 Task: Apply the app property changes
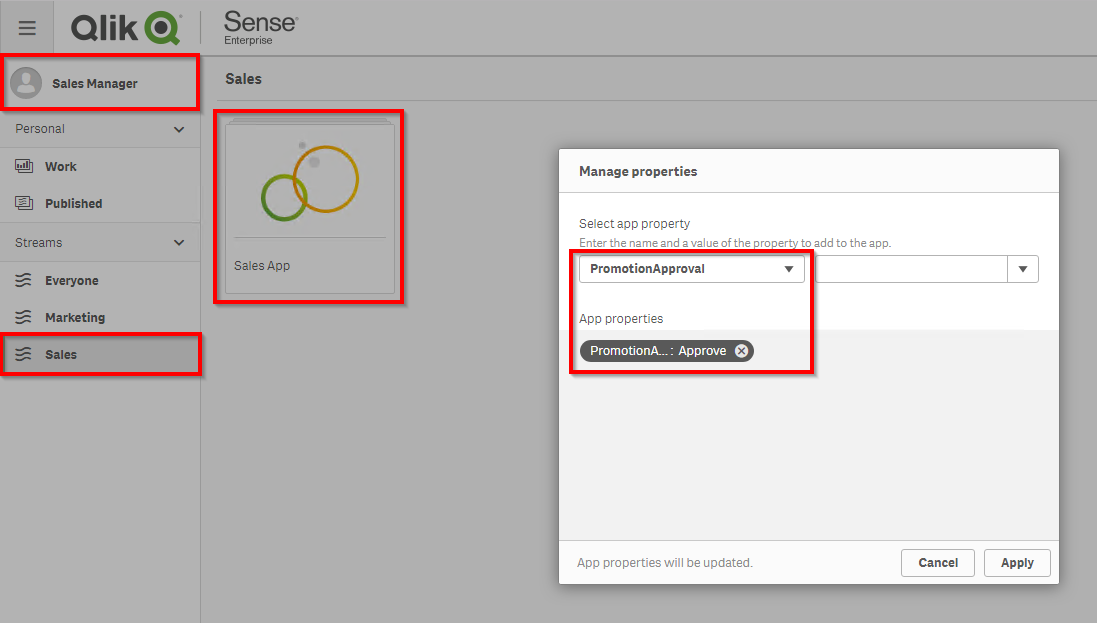point(1017,563)
